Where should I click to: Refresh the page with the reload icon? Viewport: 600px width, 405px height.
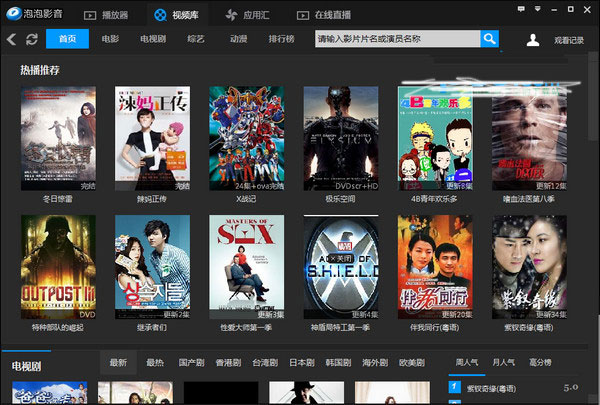(x=32, y=39)
